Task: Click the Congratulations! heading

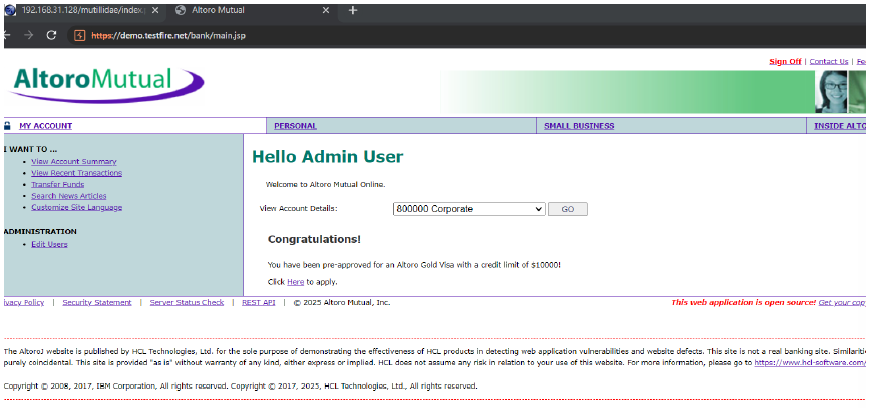Action: tap(315, 240)
